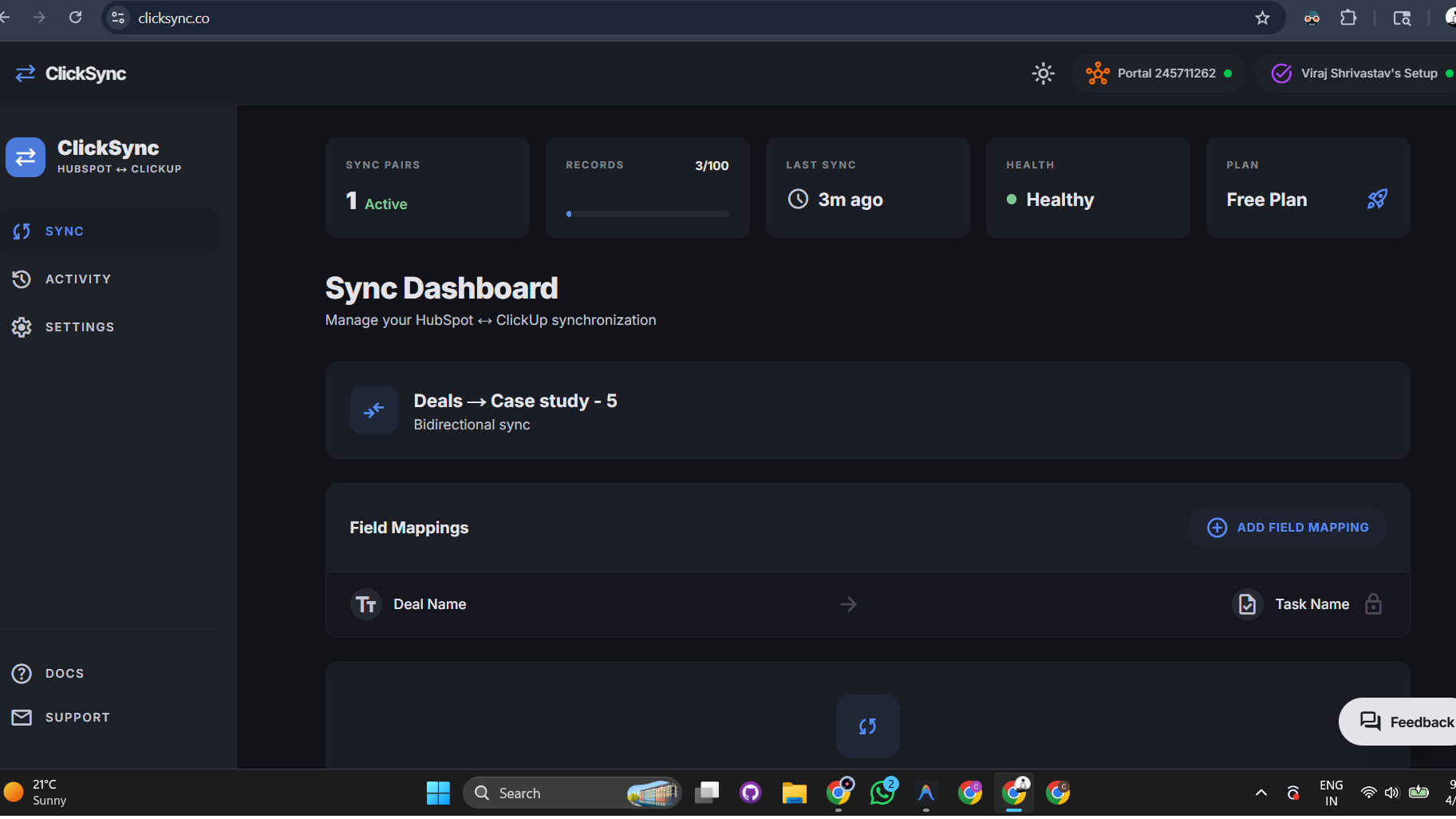Click the '3m ago' last sync text
This screenshot has width=1456, height=819.
click(850, 200)
